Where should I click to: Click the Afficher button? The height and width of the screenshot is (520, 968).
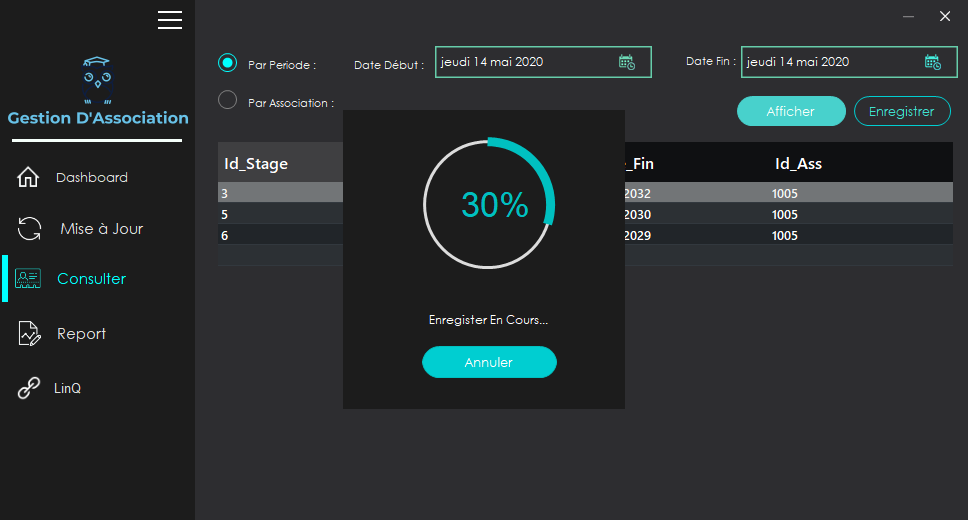point(791,111)
